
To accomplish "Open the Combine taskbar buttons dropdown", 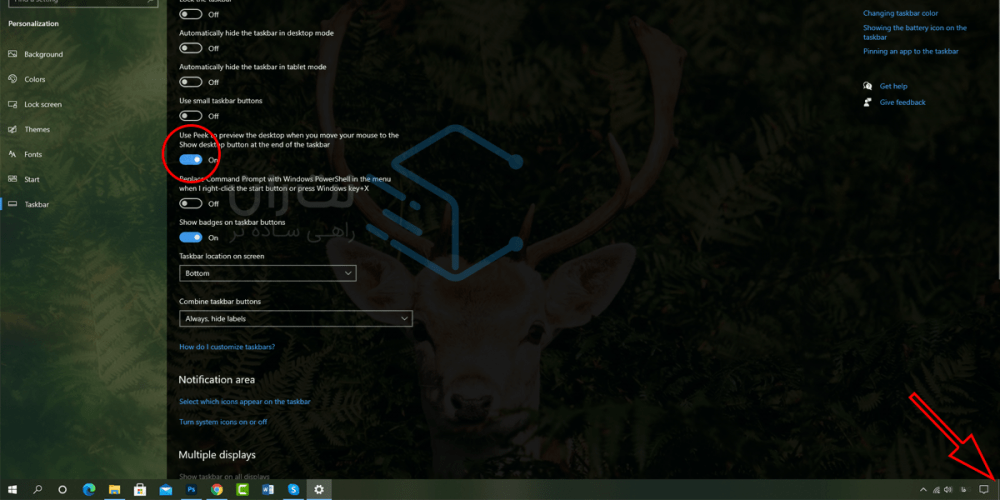I will (x=295, y=318).
